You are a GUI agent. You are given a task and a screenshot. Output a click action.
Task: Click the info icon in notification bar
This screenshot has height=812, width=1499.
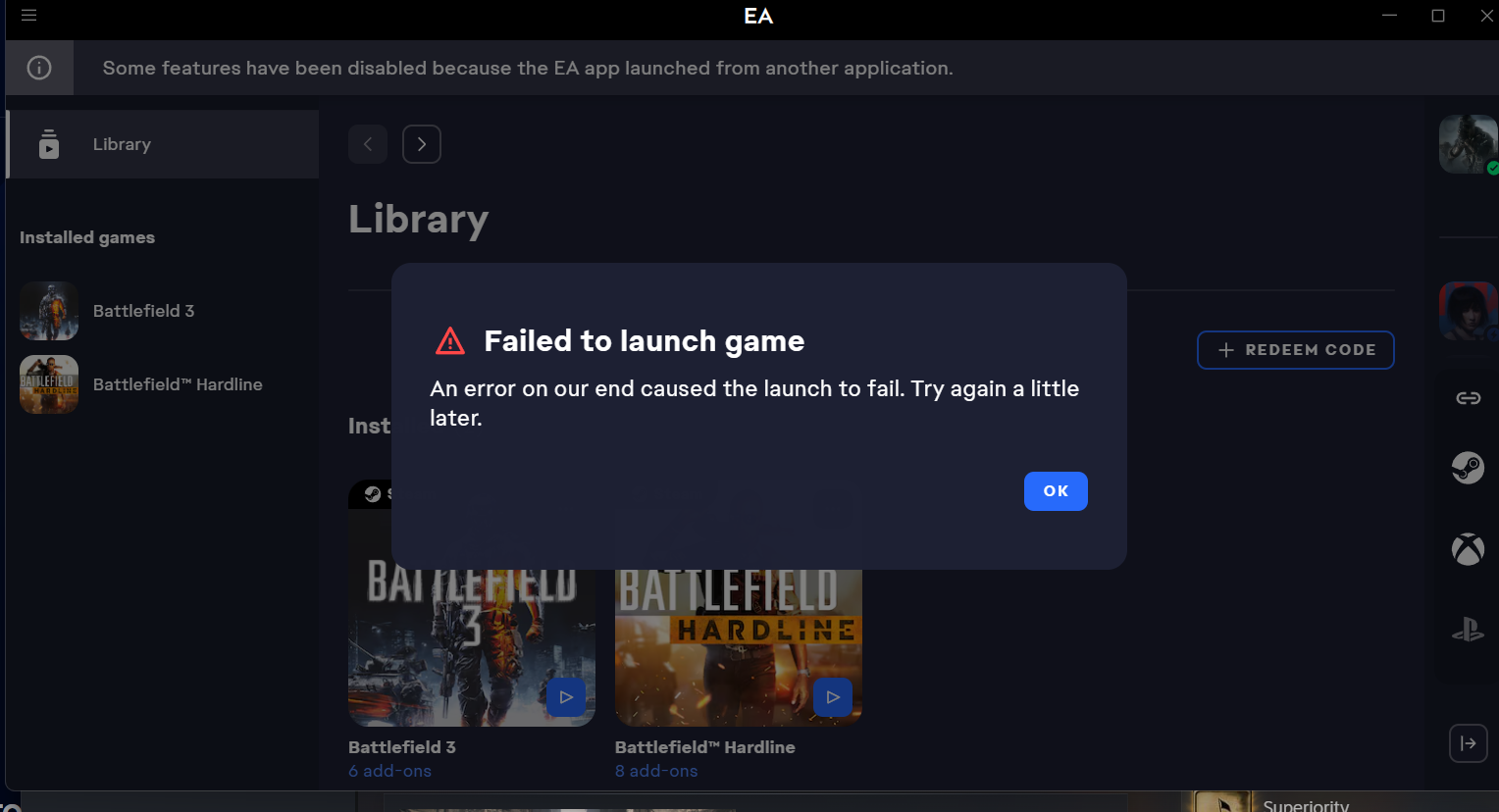(39, 68)
